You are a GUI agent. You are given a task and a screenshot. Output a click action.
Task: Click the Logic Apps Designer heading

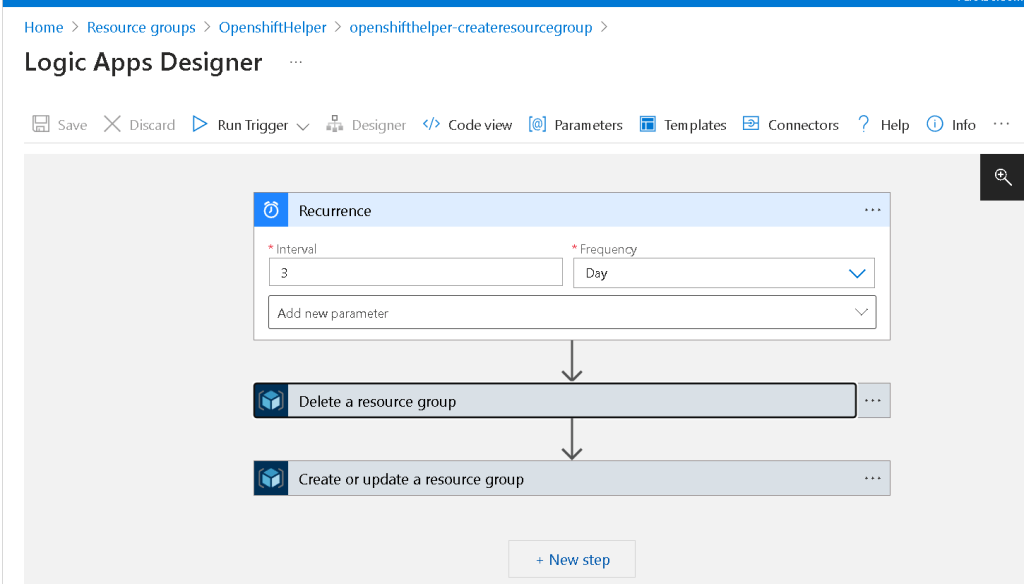point(143,62)
